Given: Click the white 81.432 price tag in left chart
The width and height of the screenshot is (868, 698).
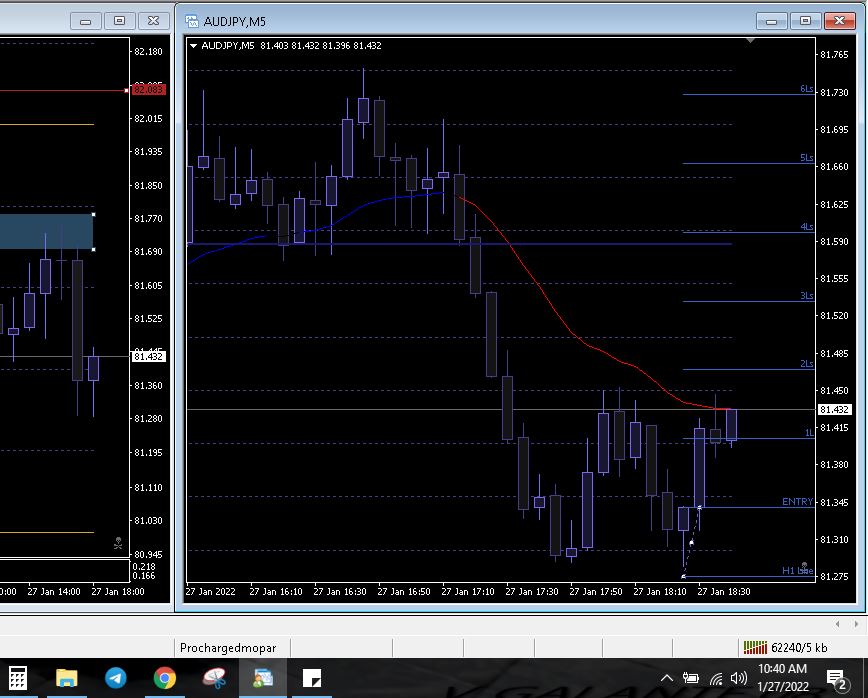Looking at the screenshot, I should 148,356.
